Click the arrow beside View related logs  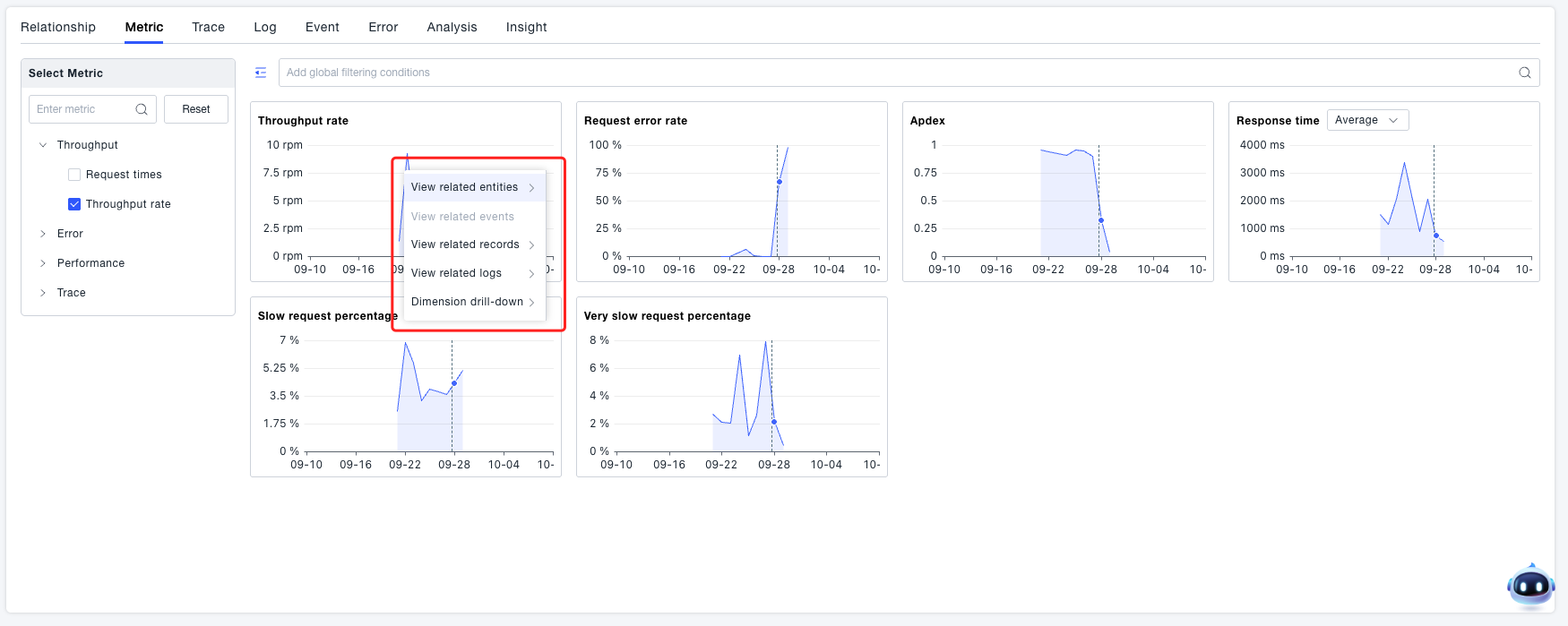pos(531,274)
